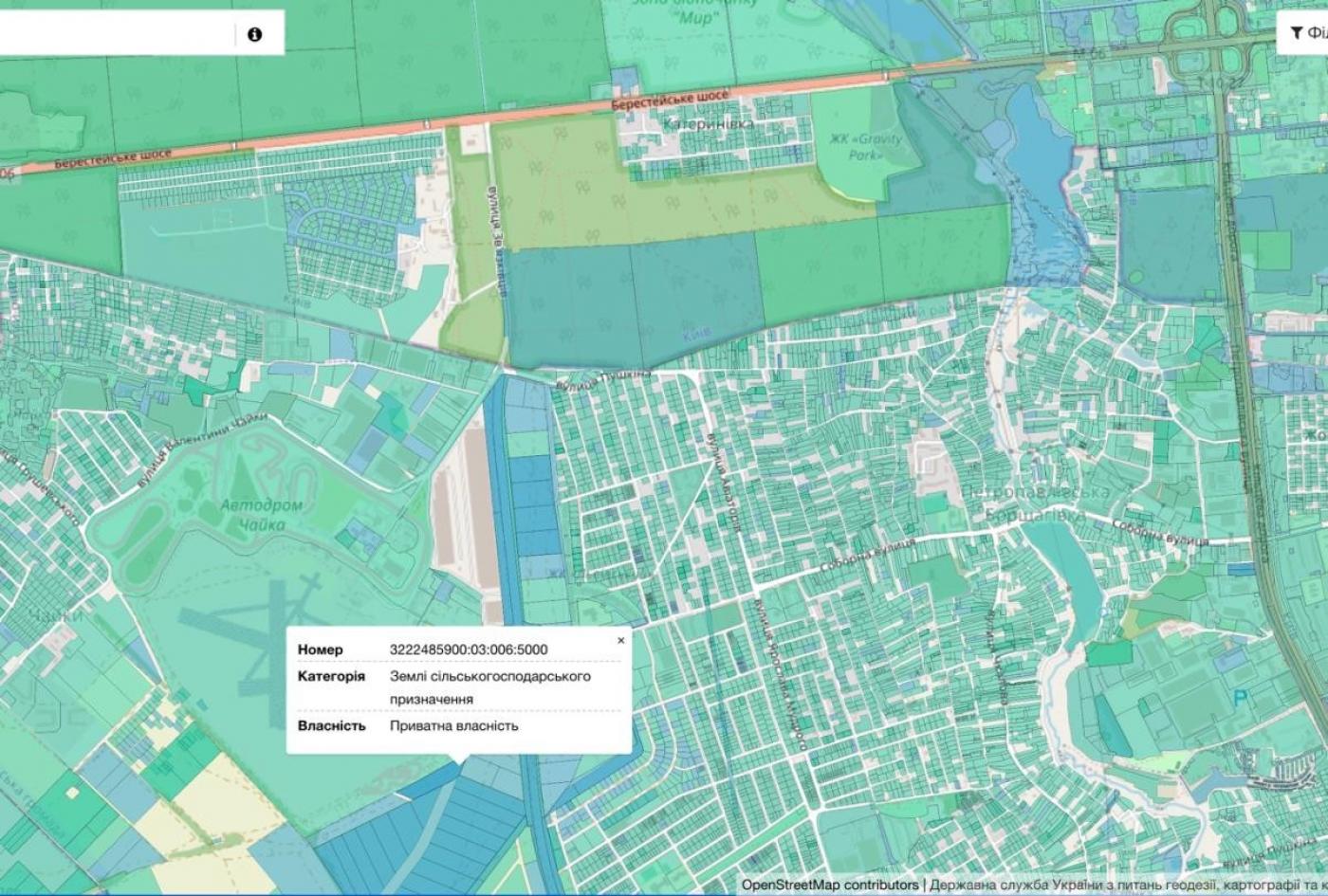Screen dimensions: 1328x896
Task: Click the Катеринівка settlement label
Action: (x=709, y=124)
